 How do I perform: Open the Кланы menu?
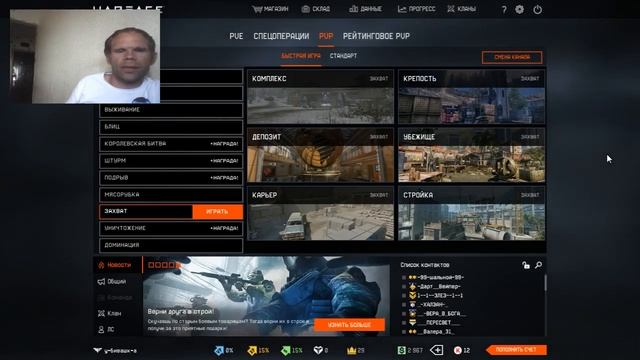coord(461,9)
